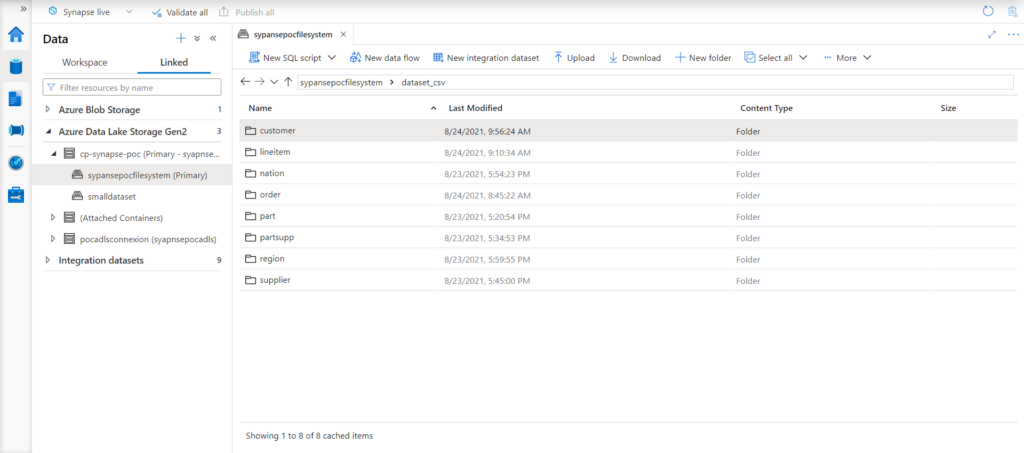The height and width of the screenshot is (453, 1024).
Task: Go back with the left arrow
Action: [x=245, y=82]
